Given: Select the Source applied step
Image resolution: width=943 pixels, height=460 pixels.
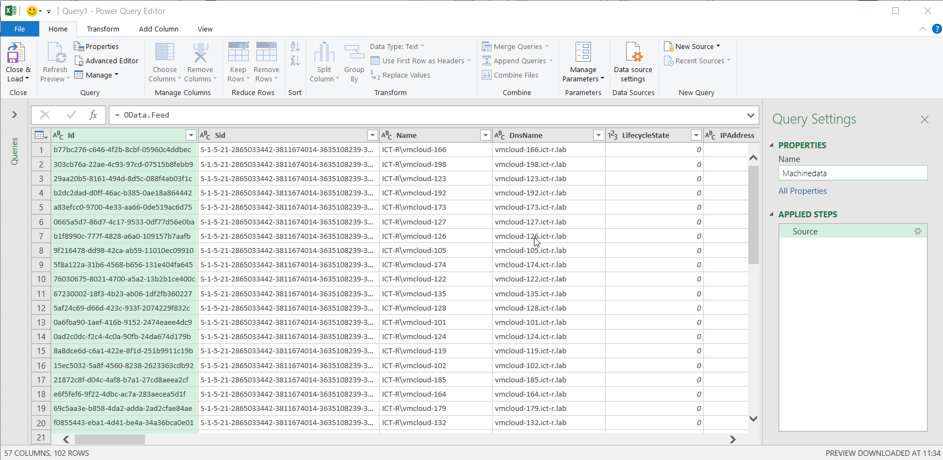Looking at the screenshot, I should click(x=853, y=232).
